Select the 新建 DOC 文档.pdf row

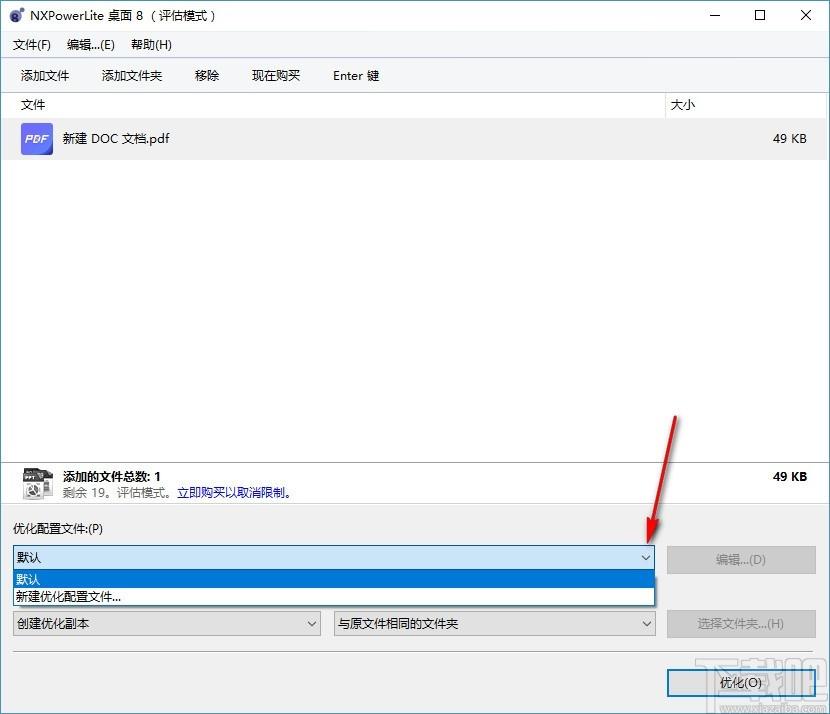point(414,139)
